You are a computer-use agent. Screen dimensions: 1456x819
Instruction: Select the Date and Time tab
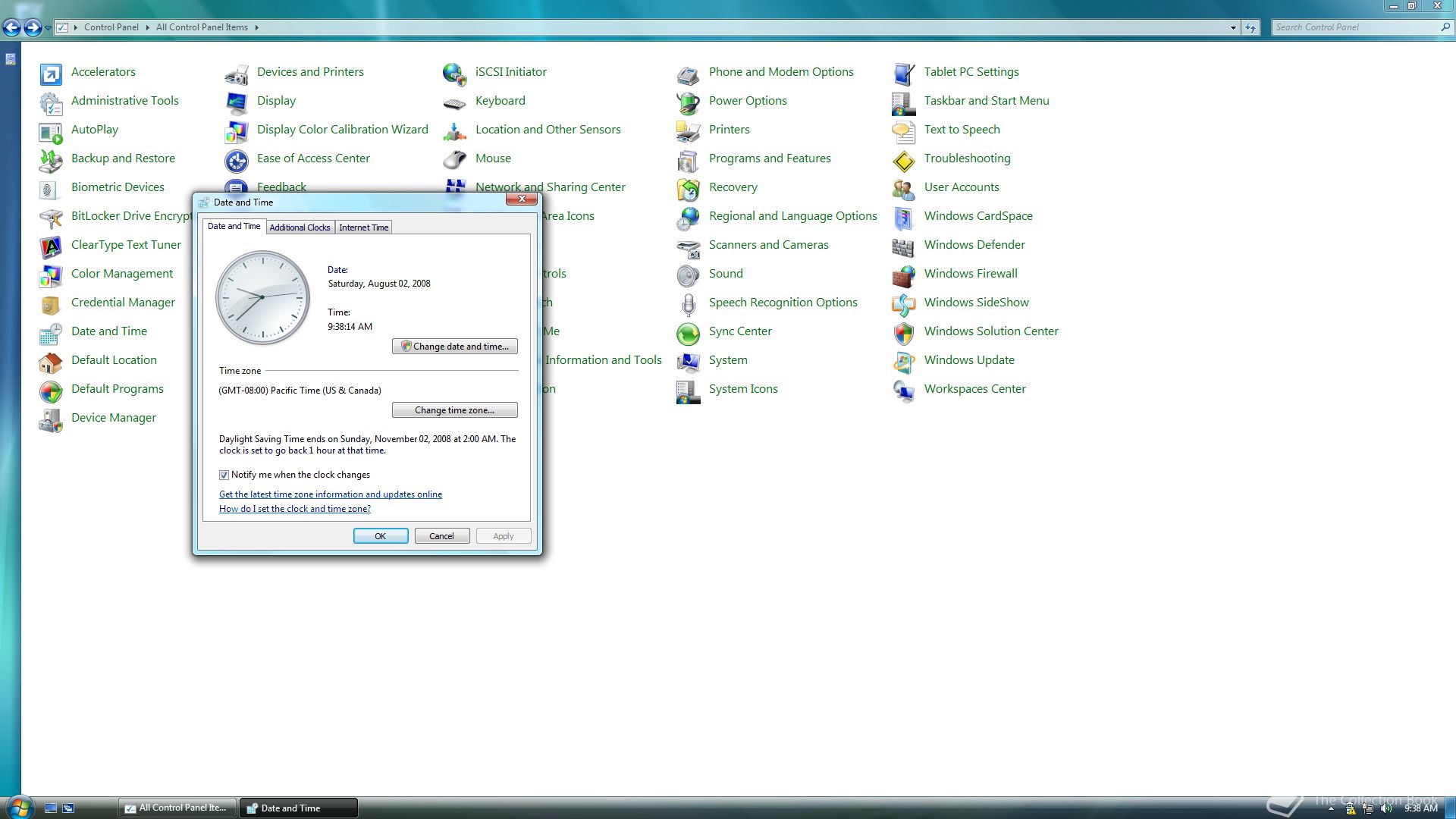tap(234, 226)
